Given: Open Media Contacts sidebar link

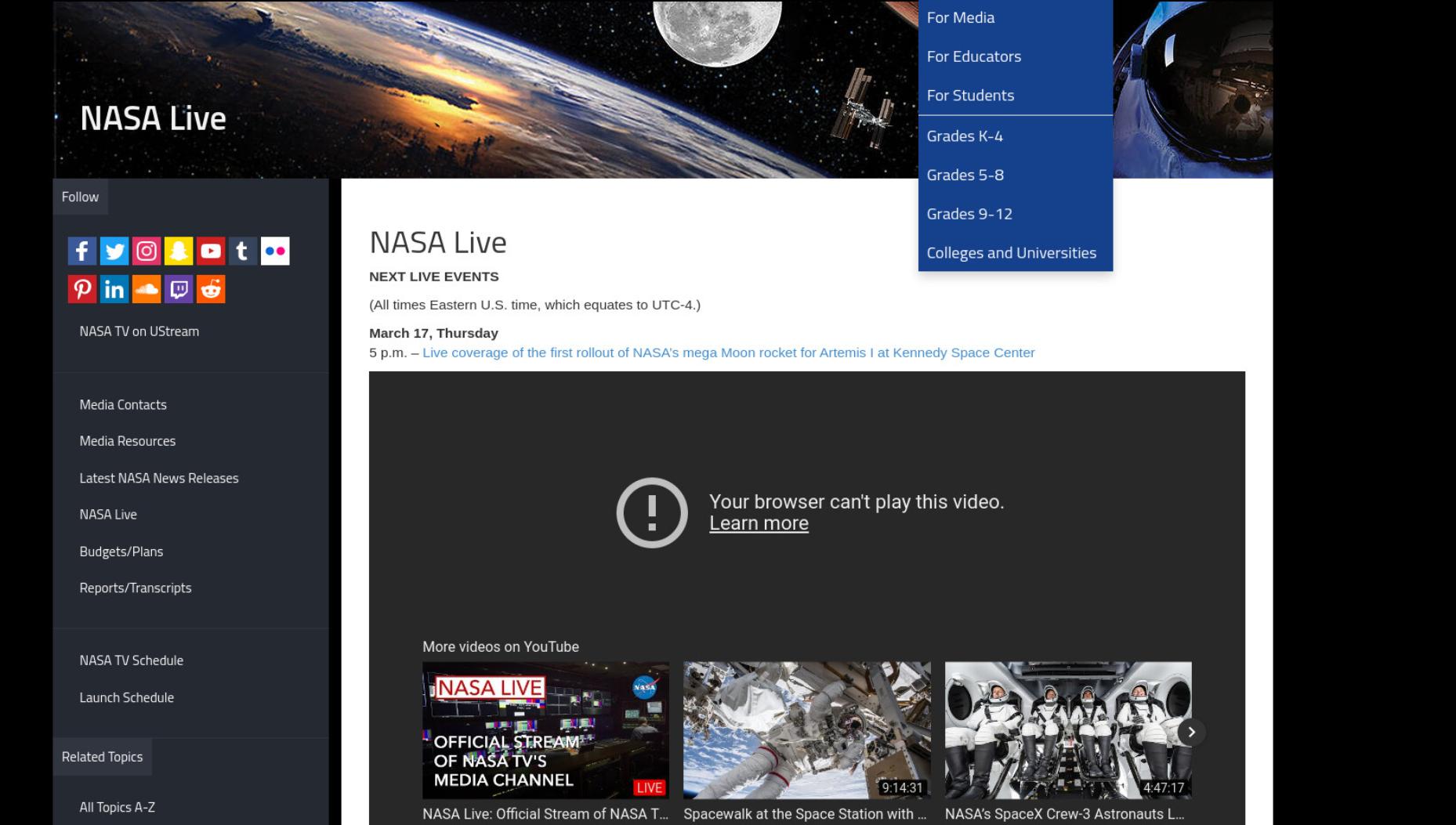Looking at the screenshot, I should point(123,405).
